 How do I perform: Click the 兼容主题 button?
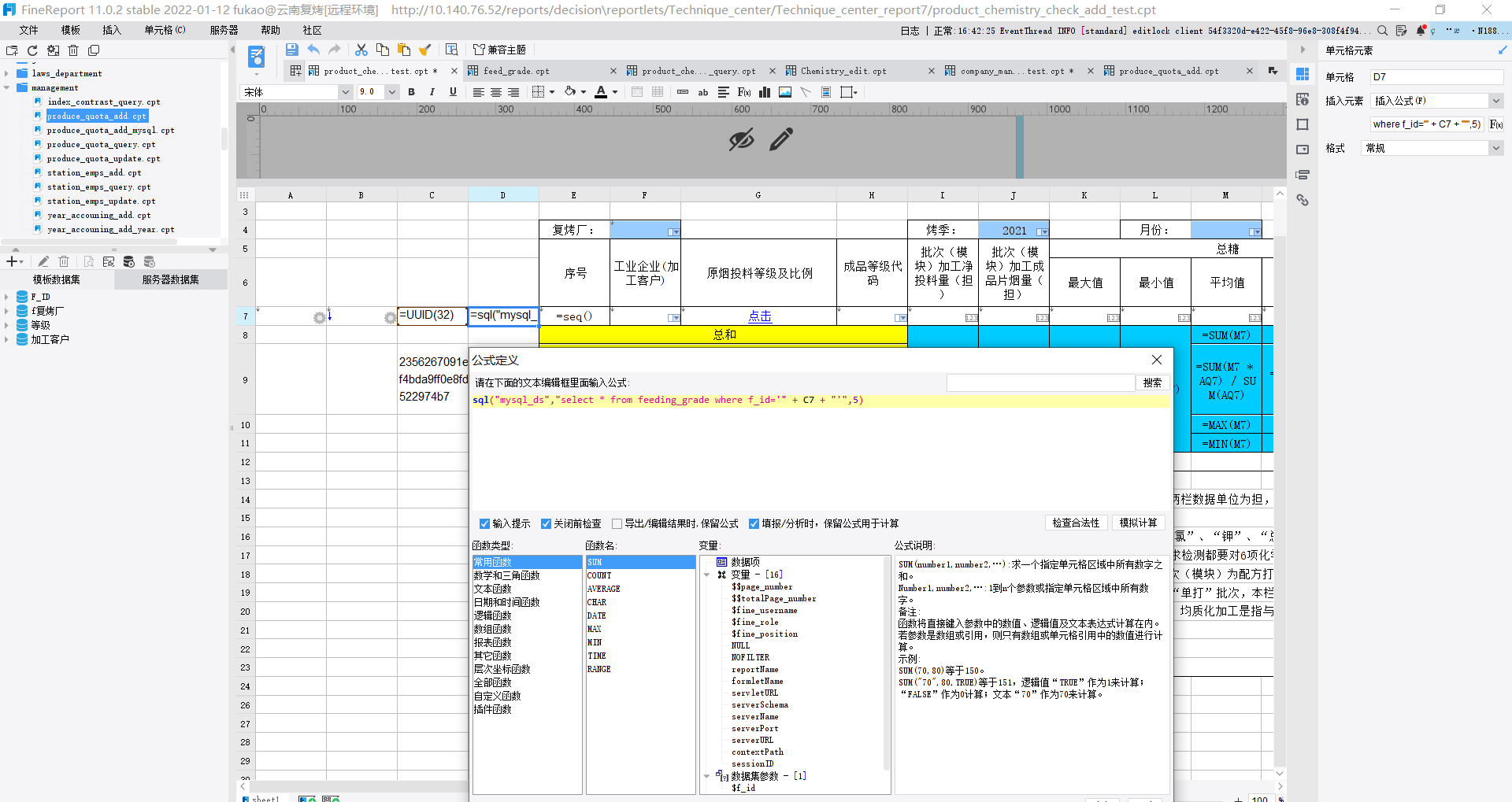pos(500,50)
